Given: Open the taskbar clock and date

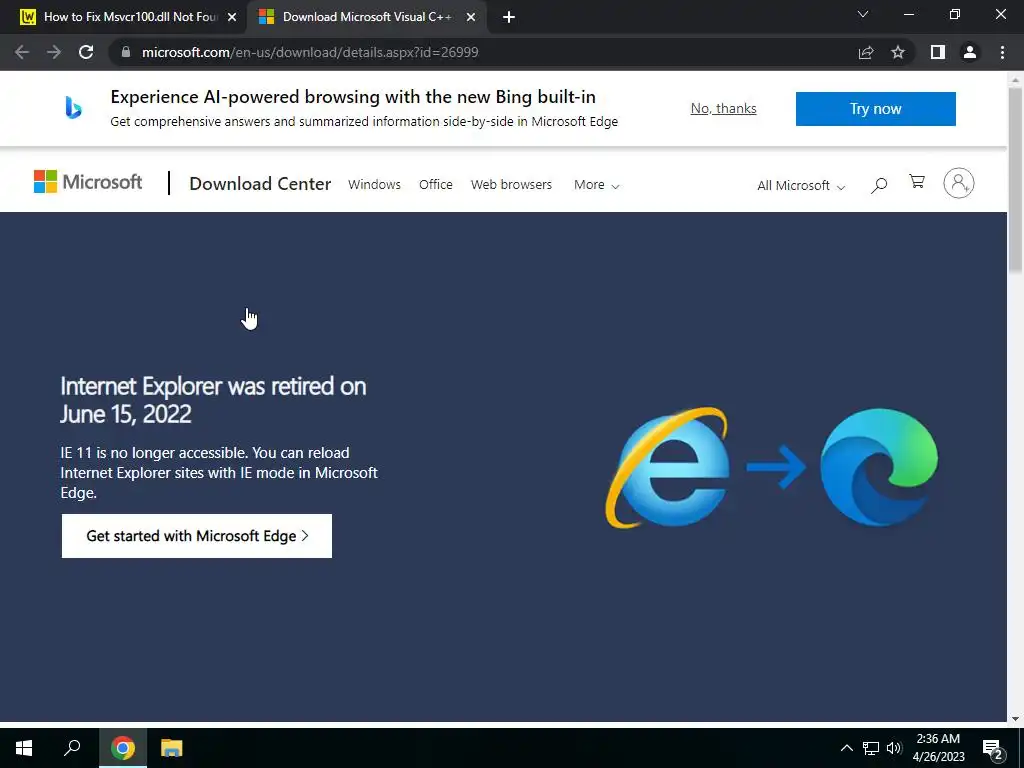Looking at the screenshot, I should click(938, 748).
